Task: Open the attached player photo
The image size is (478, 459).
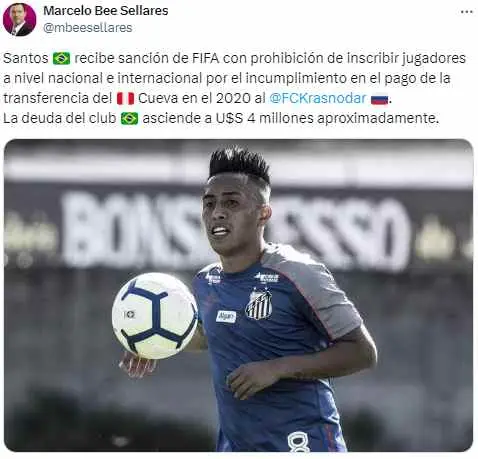Action: pos(239,295)
